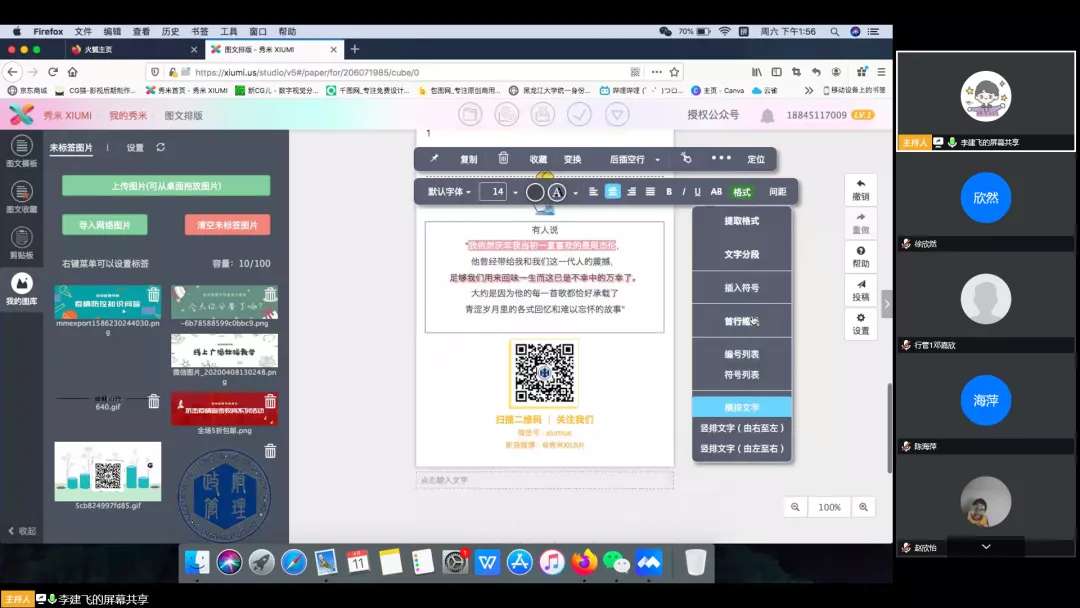Select the justify align text icon
The width and height of the screenshot is (1080, 608).
click(650, 192)
